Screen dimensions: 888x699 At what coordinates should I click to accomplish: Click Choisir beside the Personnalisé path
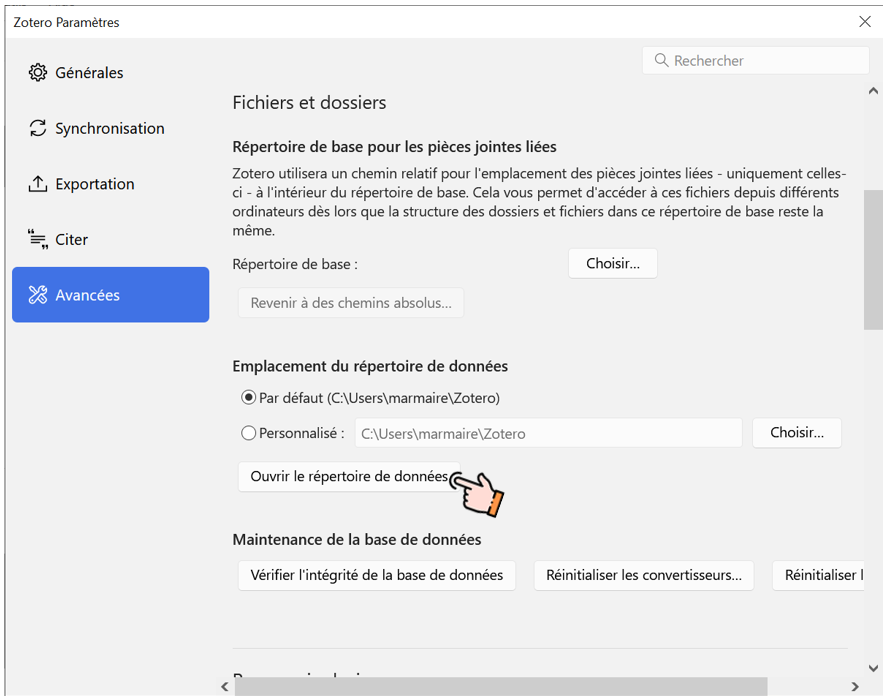tap(797, 433)
